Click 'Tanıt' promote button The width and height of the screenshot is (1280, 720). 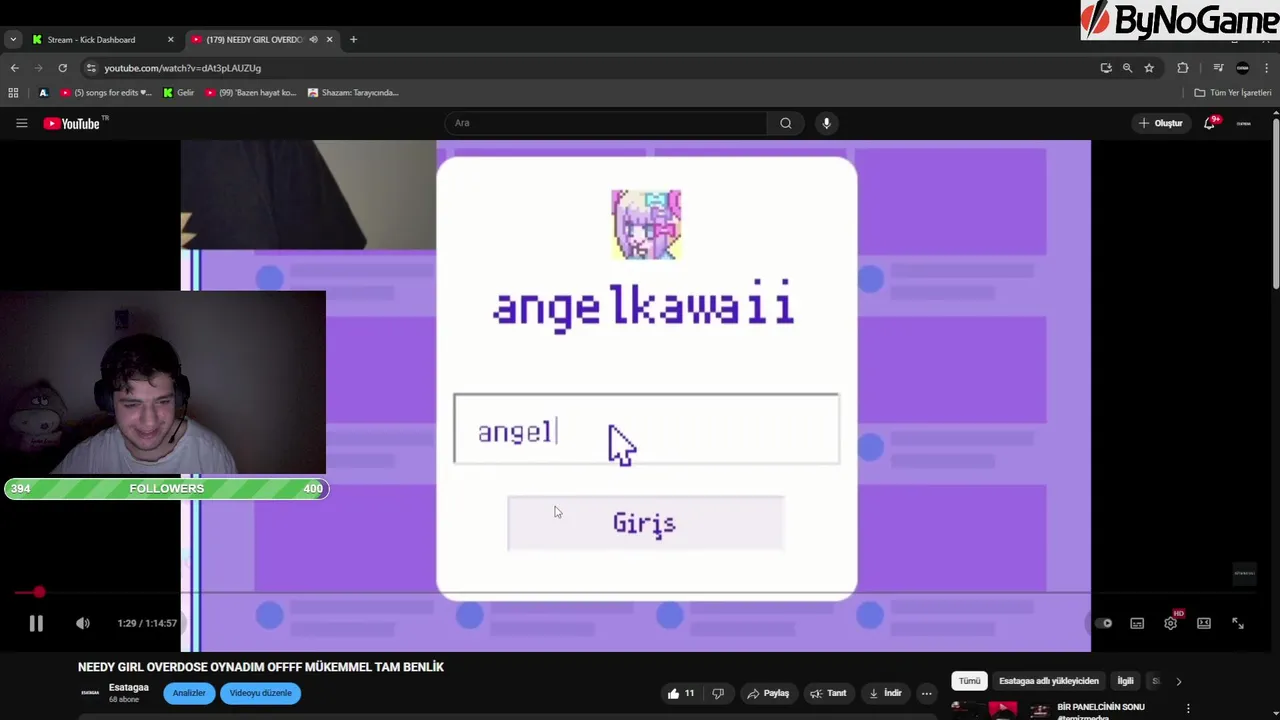pos(828,693)
